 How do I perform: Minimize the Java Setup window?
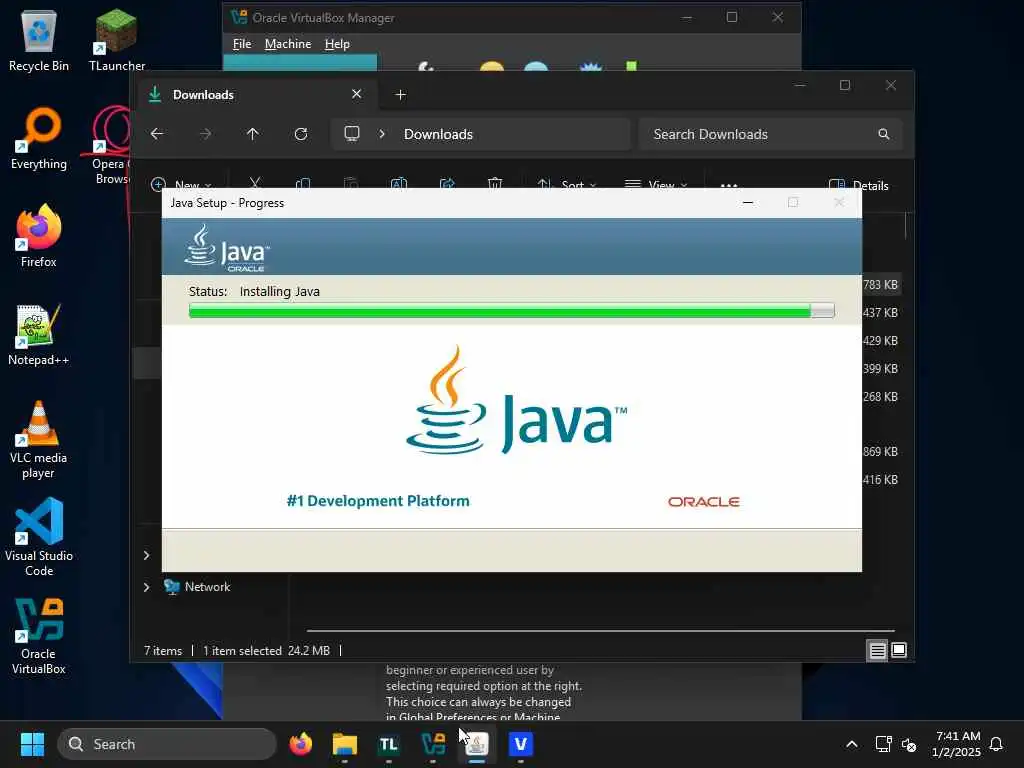coord(748,203)
